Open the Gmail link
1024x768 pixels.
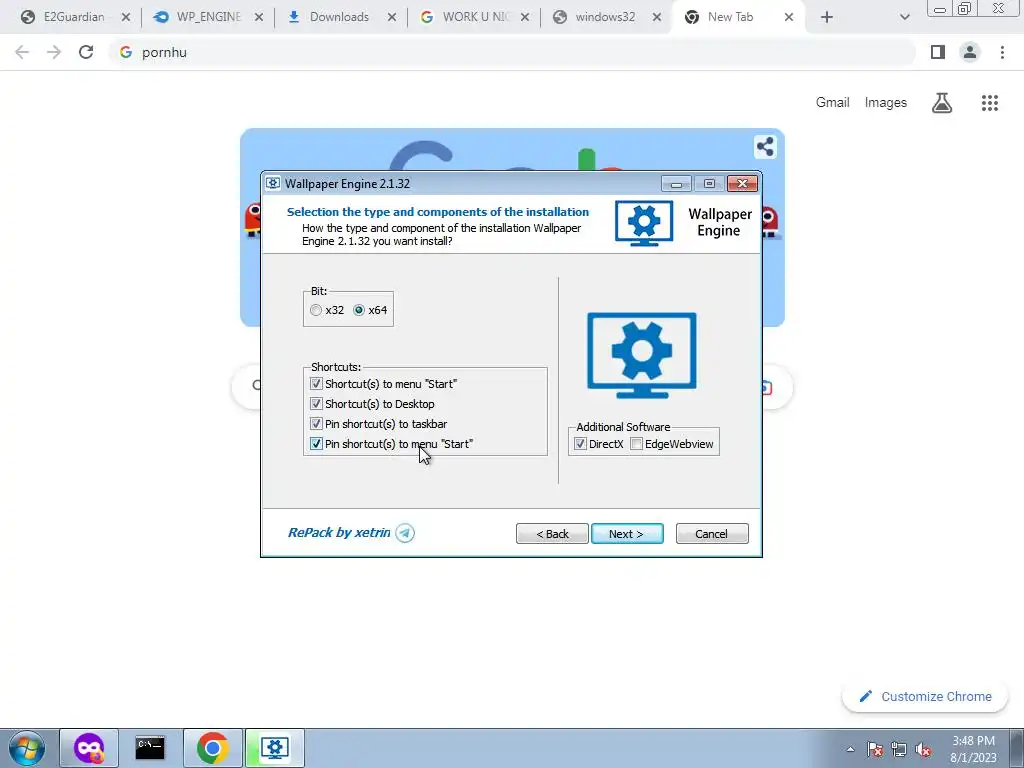[x=833, y=103]
